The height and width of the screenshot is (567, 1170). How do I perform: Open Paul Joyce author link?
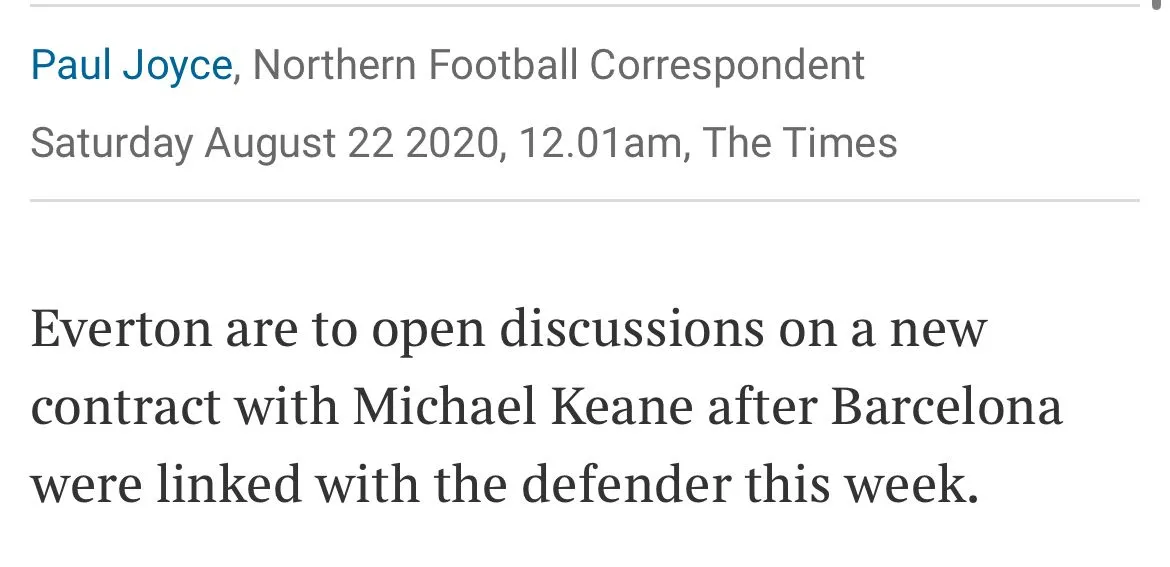click(131, 66)
